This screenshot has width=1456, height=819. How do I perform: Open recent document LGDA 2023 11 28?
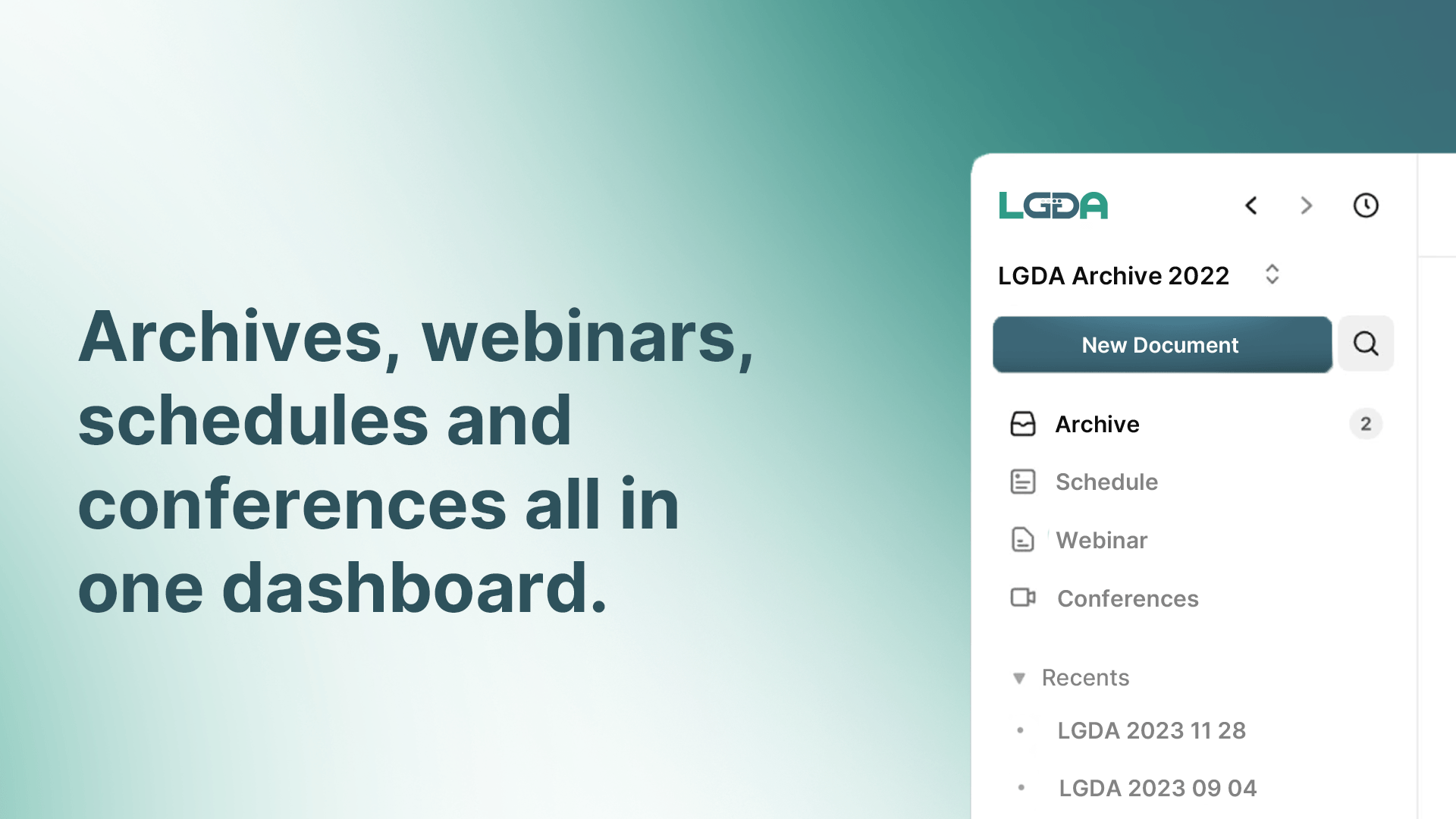pos(1151,730)
